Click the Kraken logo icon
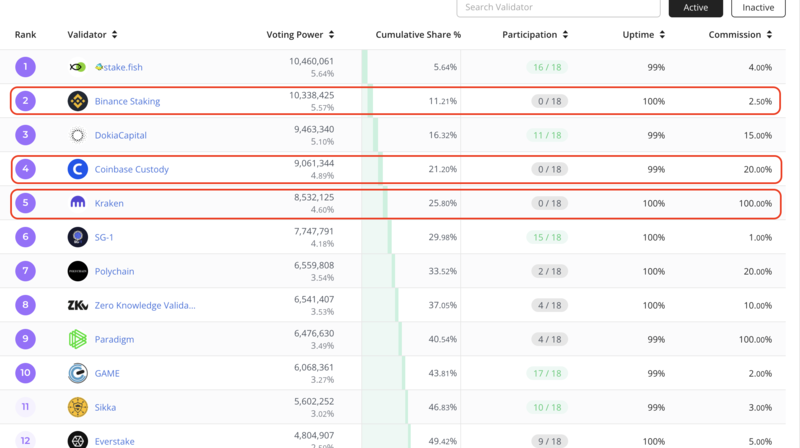 (x=78, y=203)
